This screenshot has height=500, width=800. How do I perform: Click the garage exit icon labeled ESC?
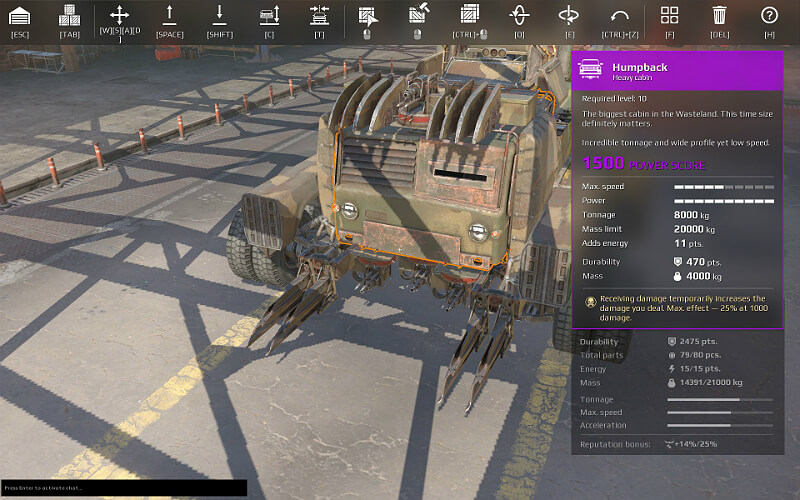pos(19,16)
